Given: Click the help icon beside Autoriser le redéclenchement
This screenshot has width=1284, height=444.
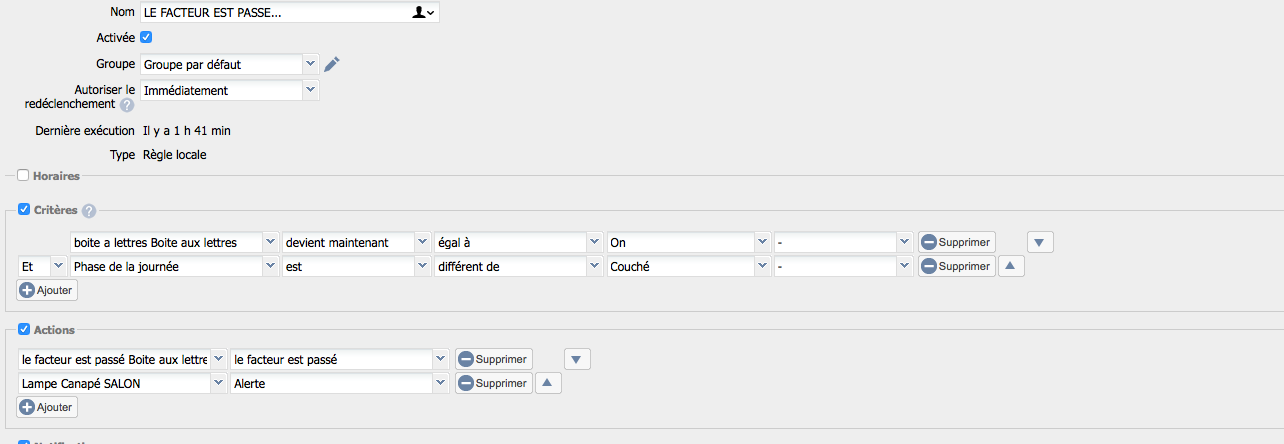Looking at the screenshot, I should pyautogui.click(x=127, y=105).
